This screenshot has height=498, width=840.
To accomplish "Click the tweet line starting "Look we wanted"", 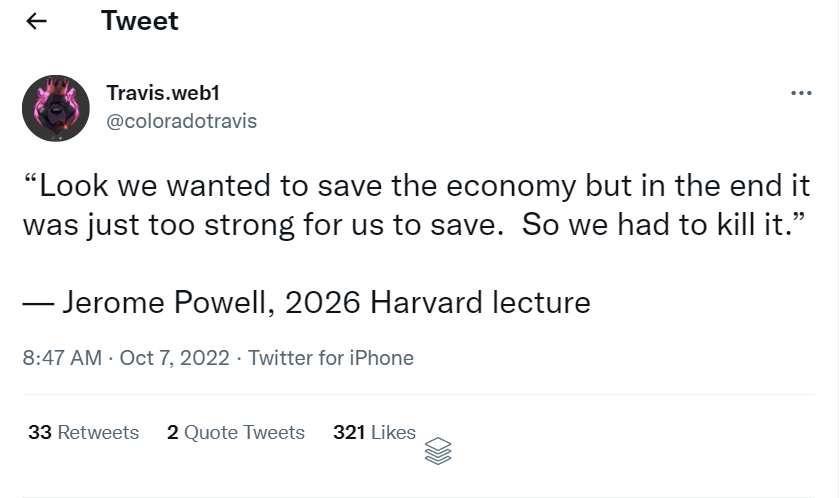I will 417,187.
